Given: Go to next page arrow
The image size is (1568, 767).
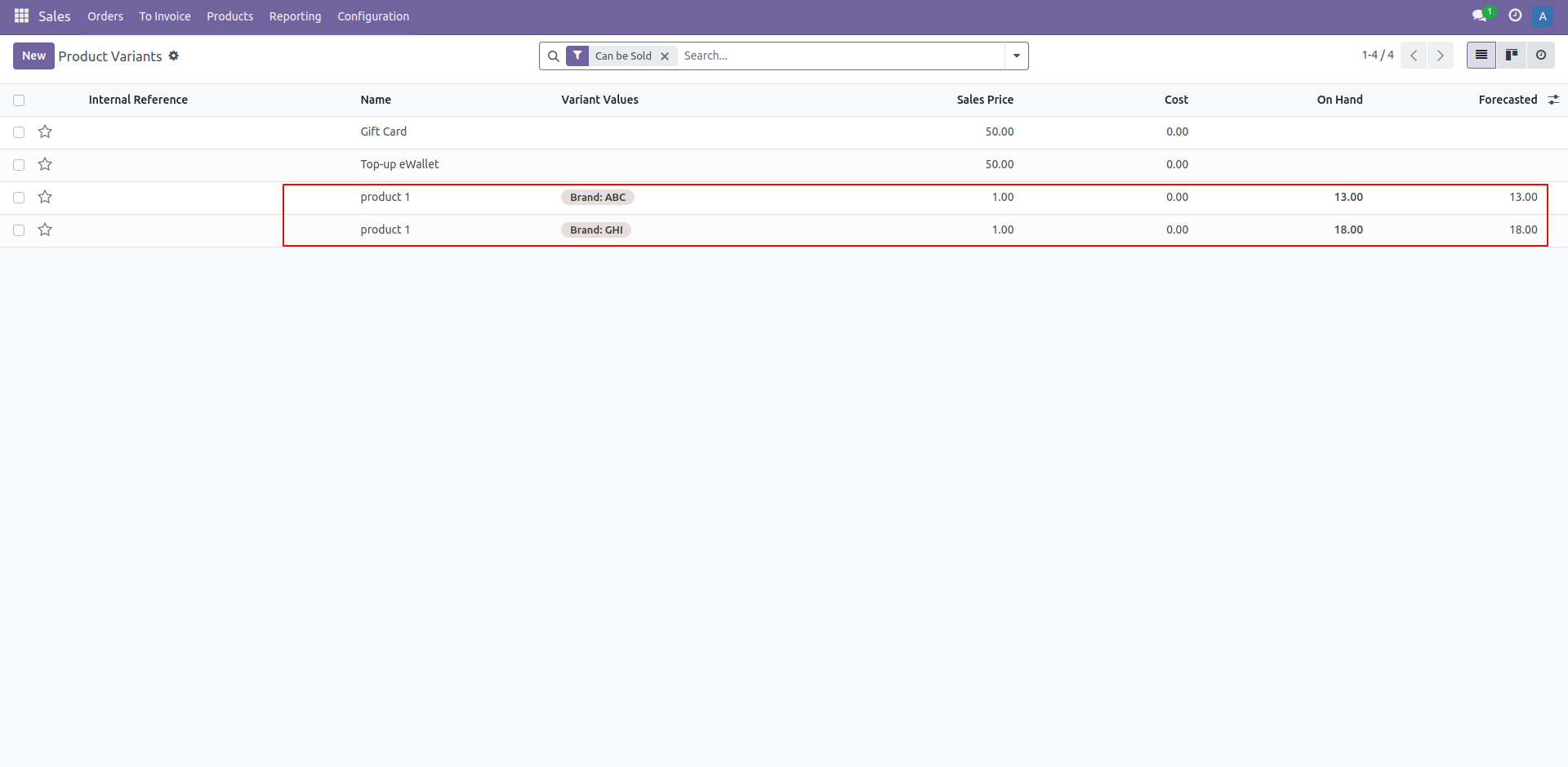Looking at the screenshot, I should 1441,56.
